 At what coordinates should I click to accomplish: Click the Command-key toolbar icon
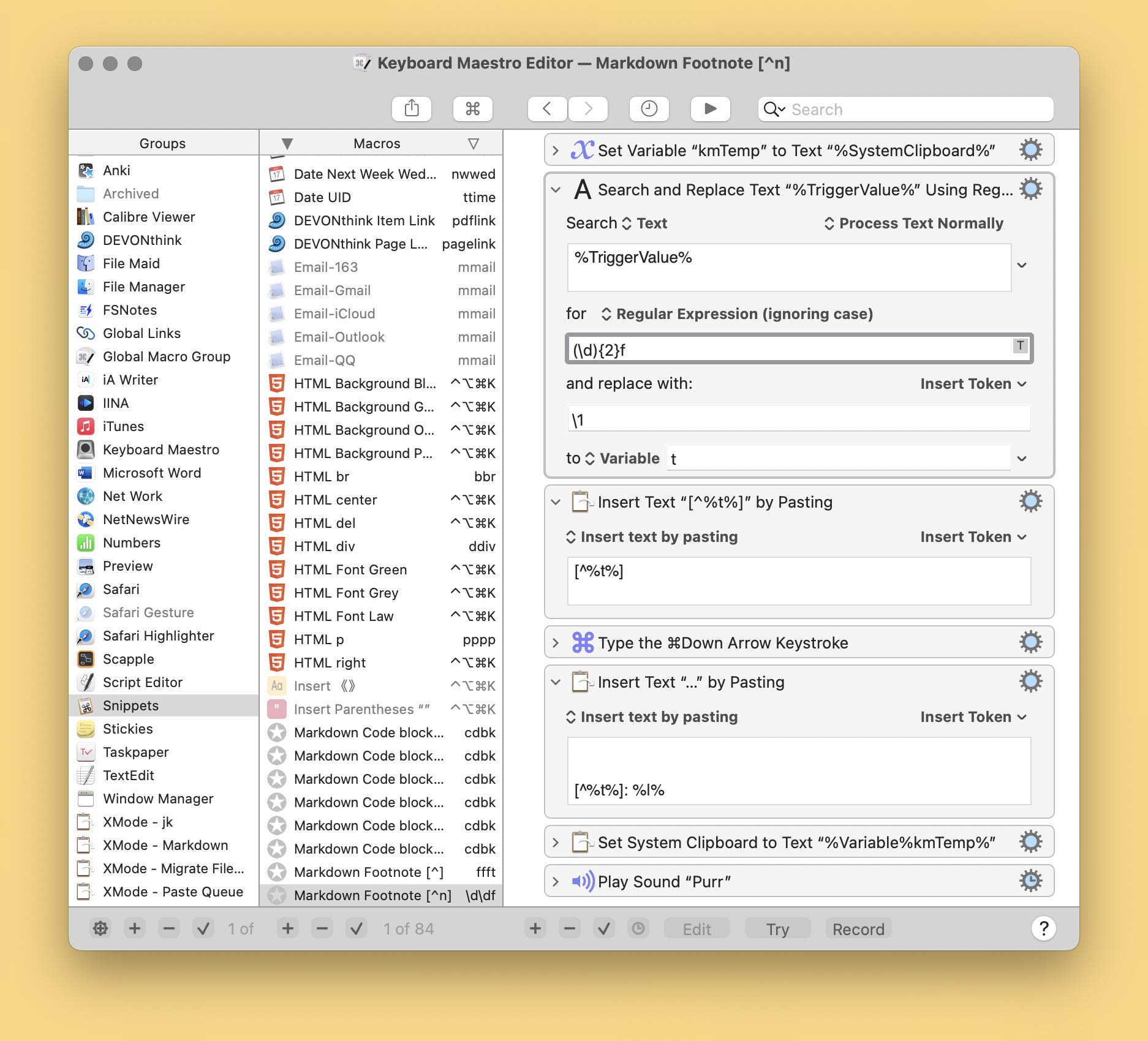[472, 109]
